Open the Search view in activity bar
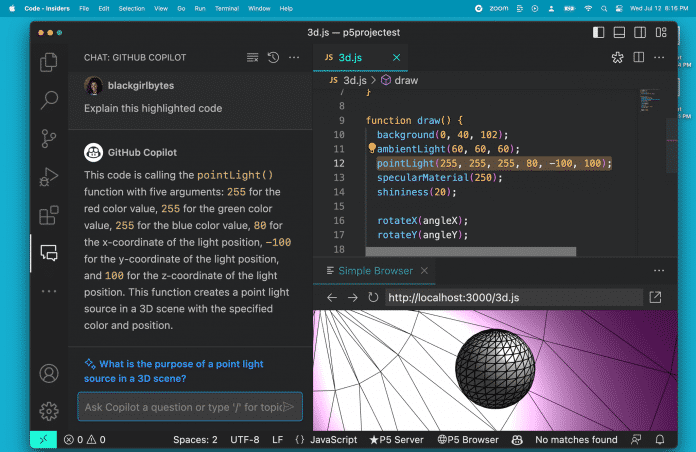The width and height of the screenshot is (696, 452). coord(48,100)
